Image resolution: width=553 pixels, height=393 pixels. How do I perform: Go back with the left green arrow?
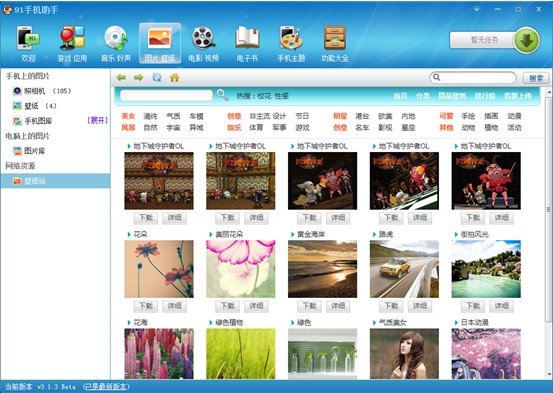121,78
